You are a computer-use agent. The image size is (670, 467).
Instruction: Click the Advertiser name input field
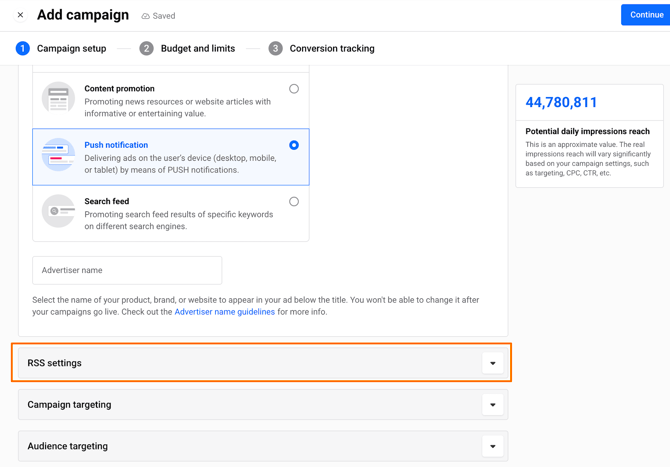(x=127, y=270)
